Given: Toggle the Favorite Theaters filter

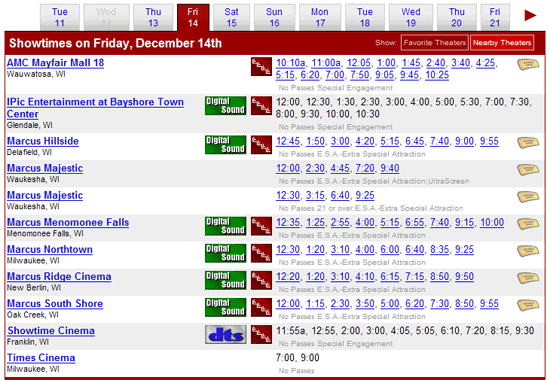Looking at the screenshot, I should (x=435, y=43).
